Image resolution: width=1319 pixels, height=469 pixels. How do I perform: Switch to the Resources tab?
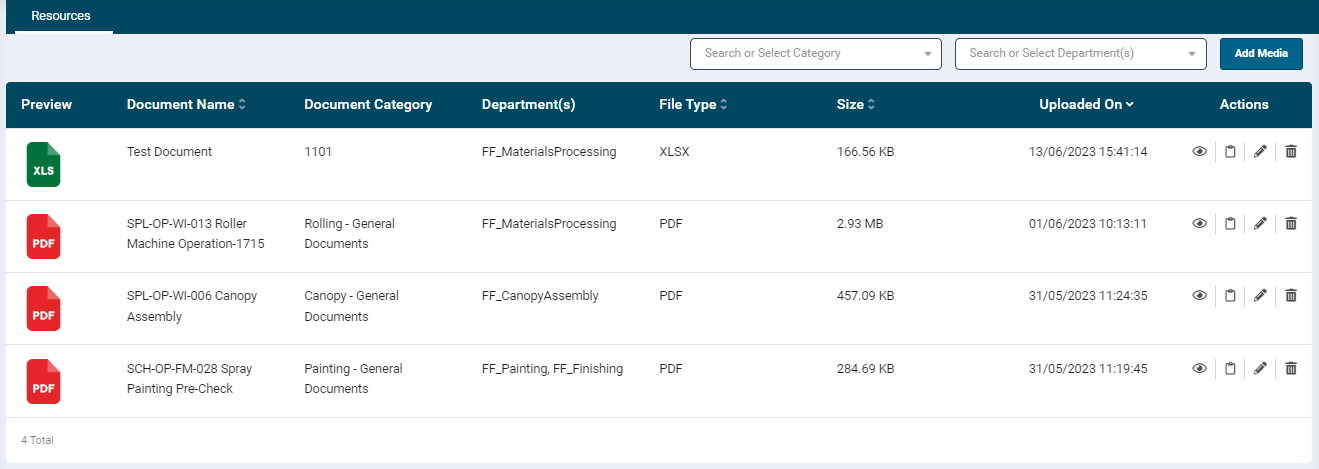[61, 17]
